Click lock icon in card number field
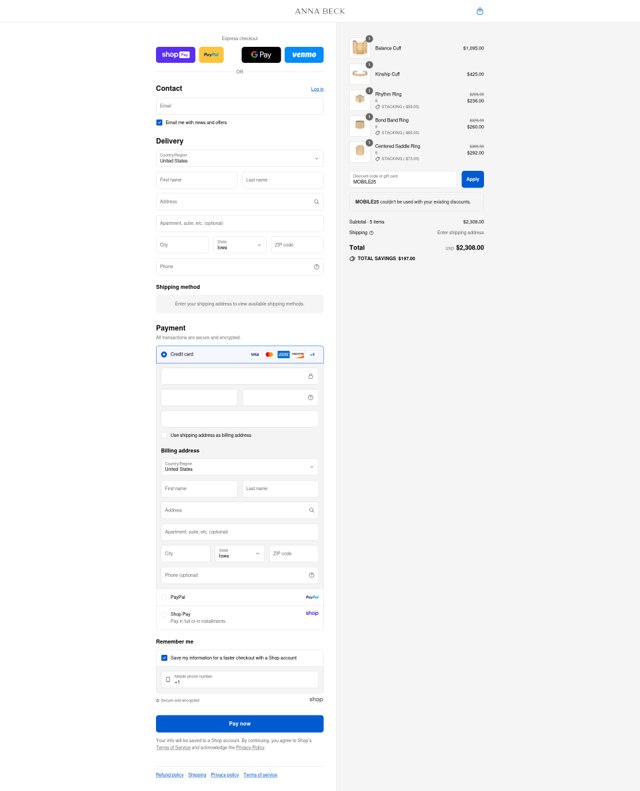640x791 pixels. tap(311, 376)
